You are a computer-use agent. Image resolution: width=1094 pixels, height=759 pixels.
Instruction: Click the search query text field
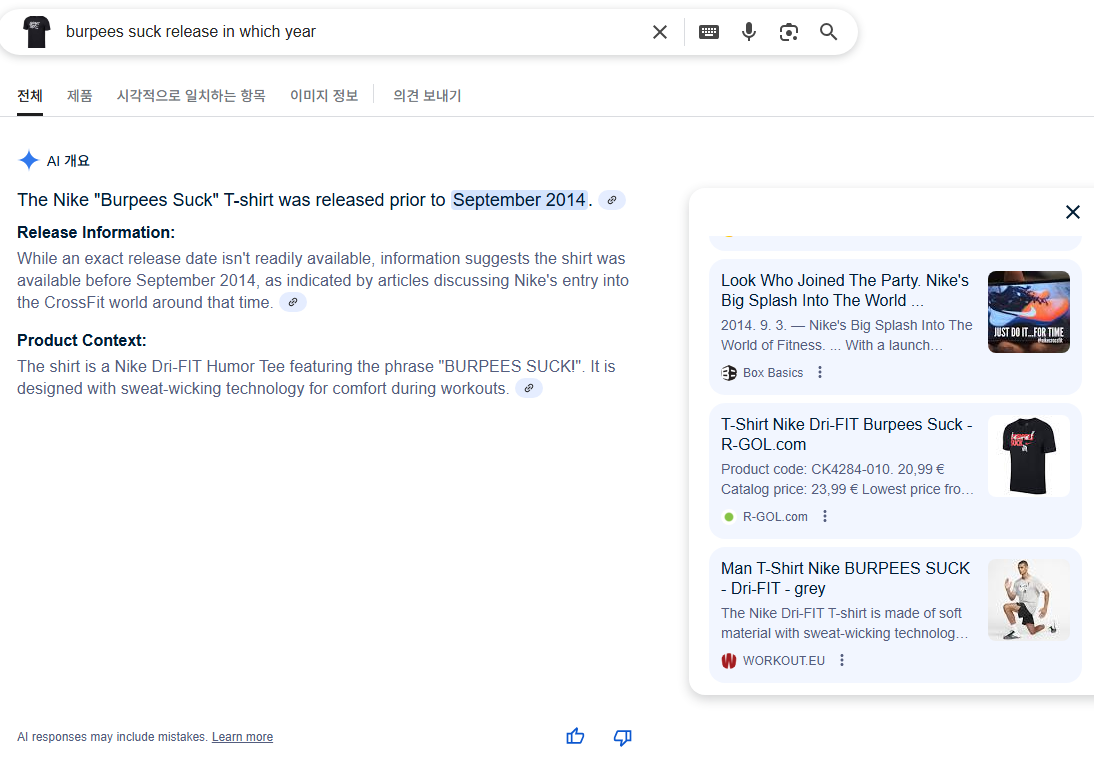click(x=352, y=32)
